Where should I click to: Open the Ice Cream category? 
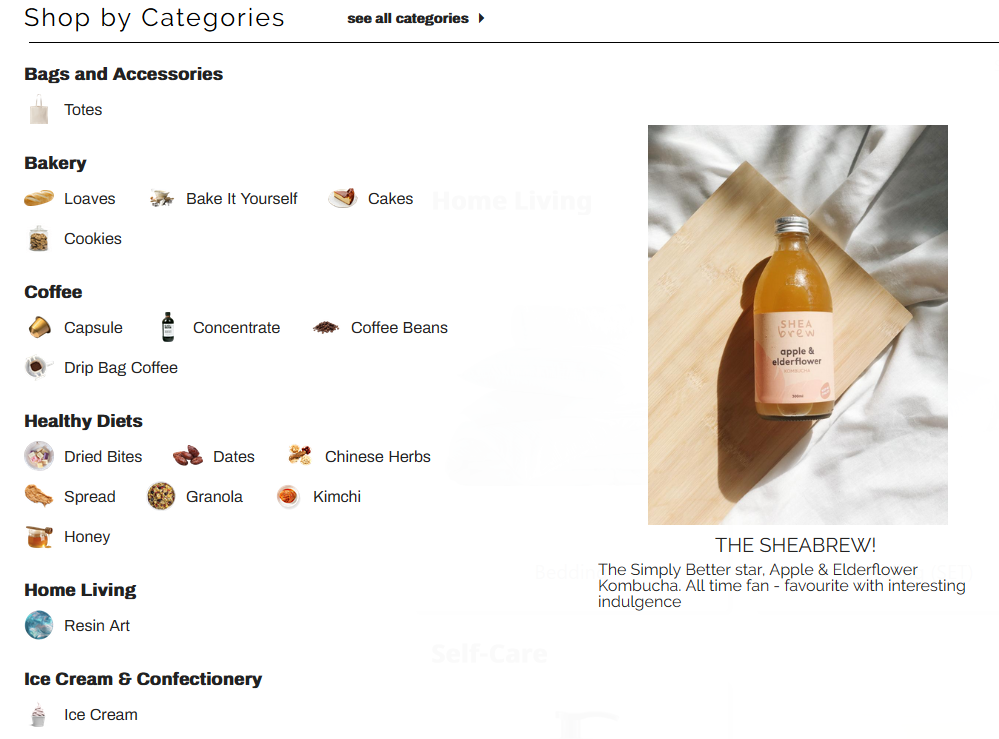click(101, 715)
